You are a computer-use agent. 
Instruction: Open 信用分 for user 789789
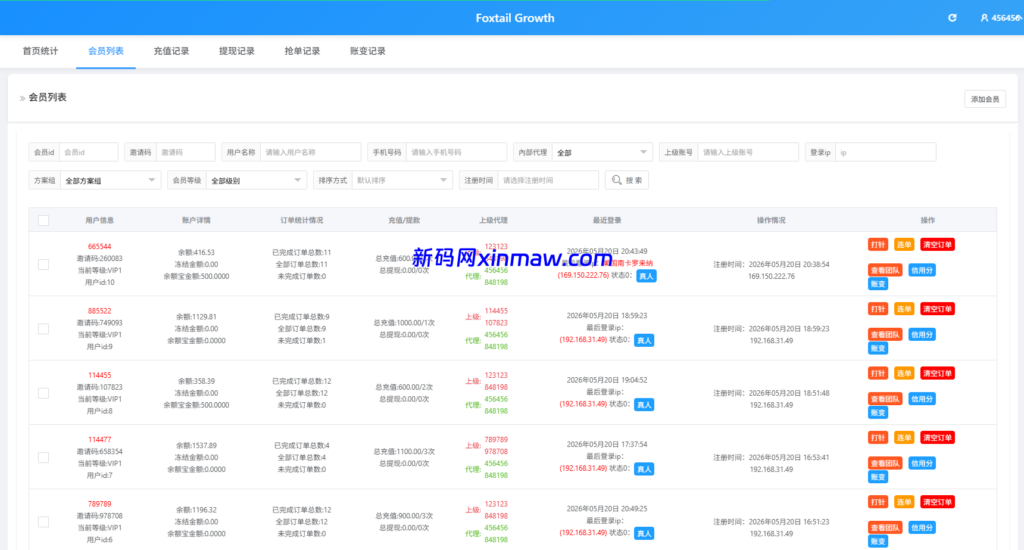tap(921, 527)
